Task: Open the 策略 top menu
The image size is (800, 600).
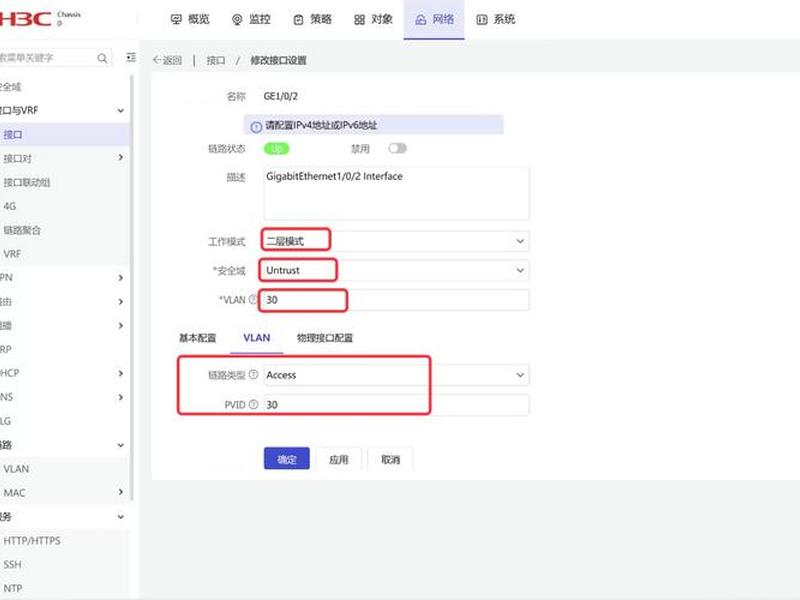Action: [312, 19]
